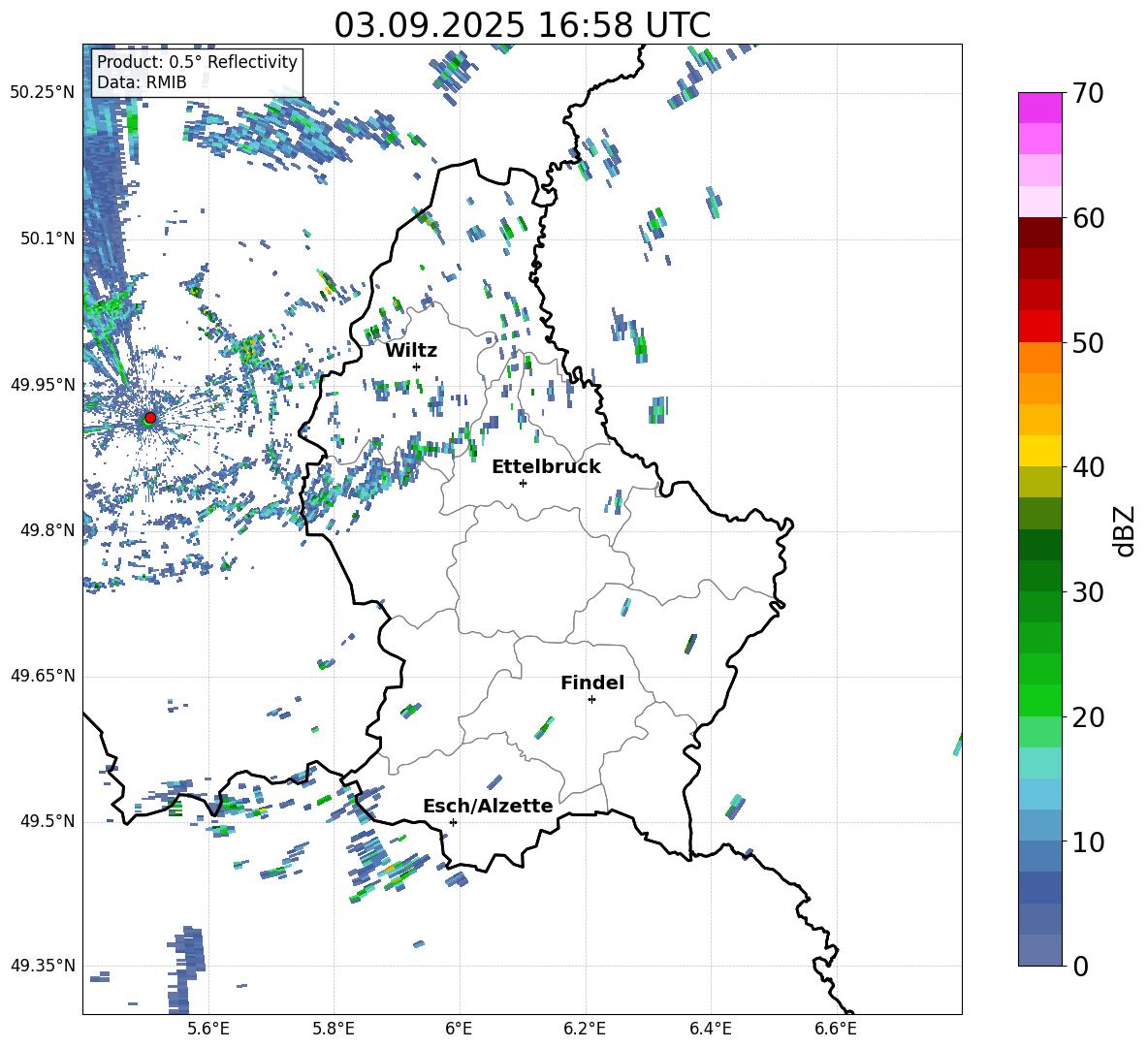Click the 6°E longitude label
Screen dimensions: 1148x1048
click(x=459, y=1029)
